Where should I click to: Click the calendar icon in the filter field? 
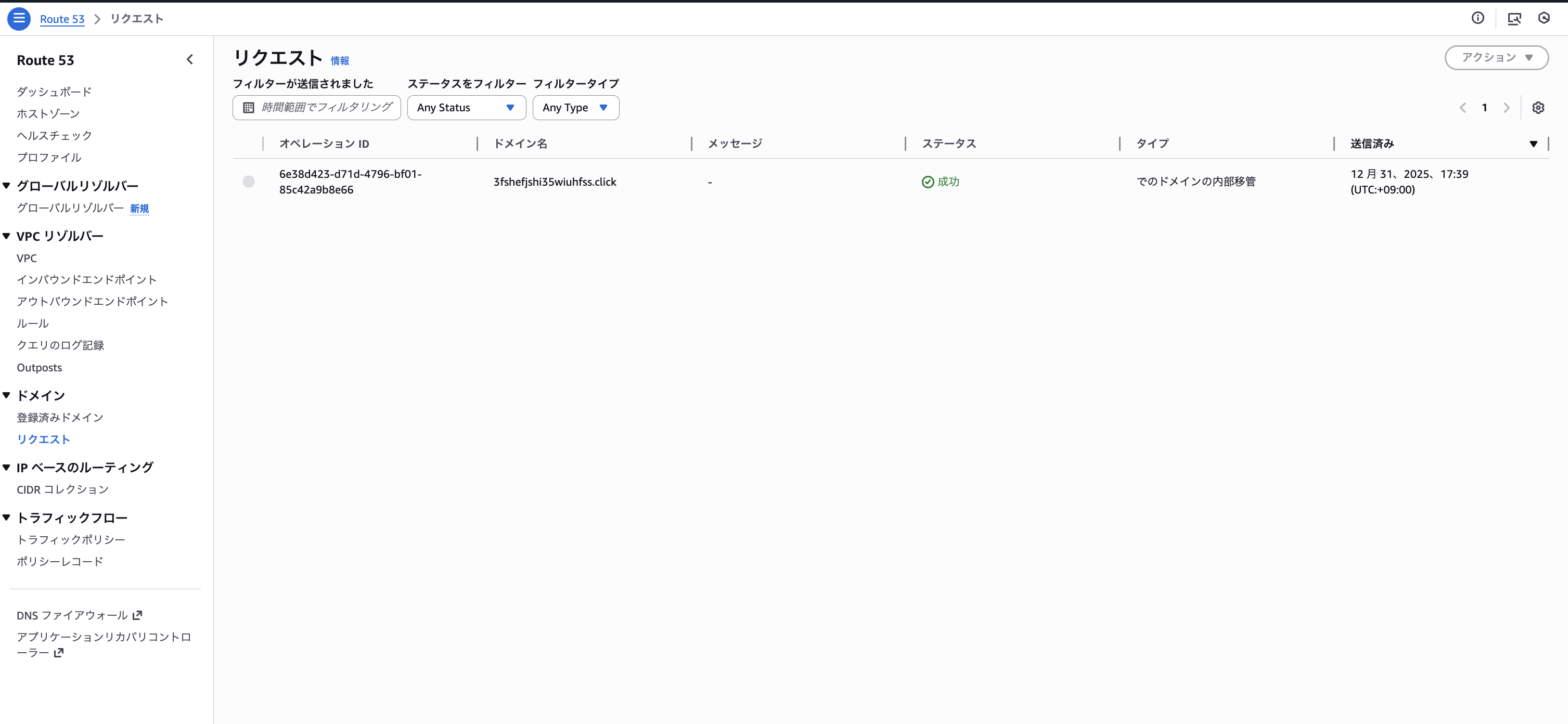tap(248, 107)
